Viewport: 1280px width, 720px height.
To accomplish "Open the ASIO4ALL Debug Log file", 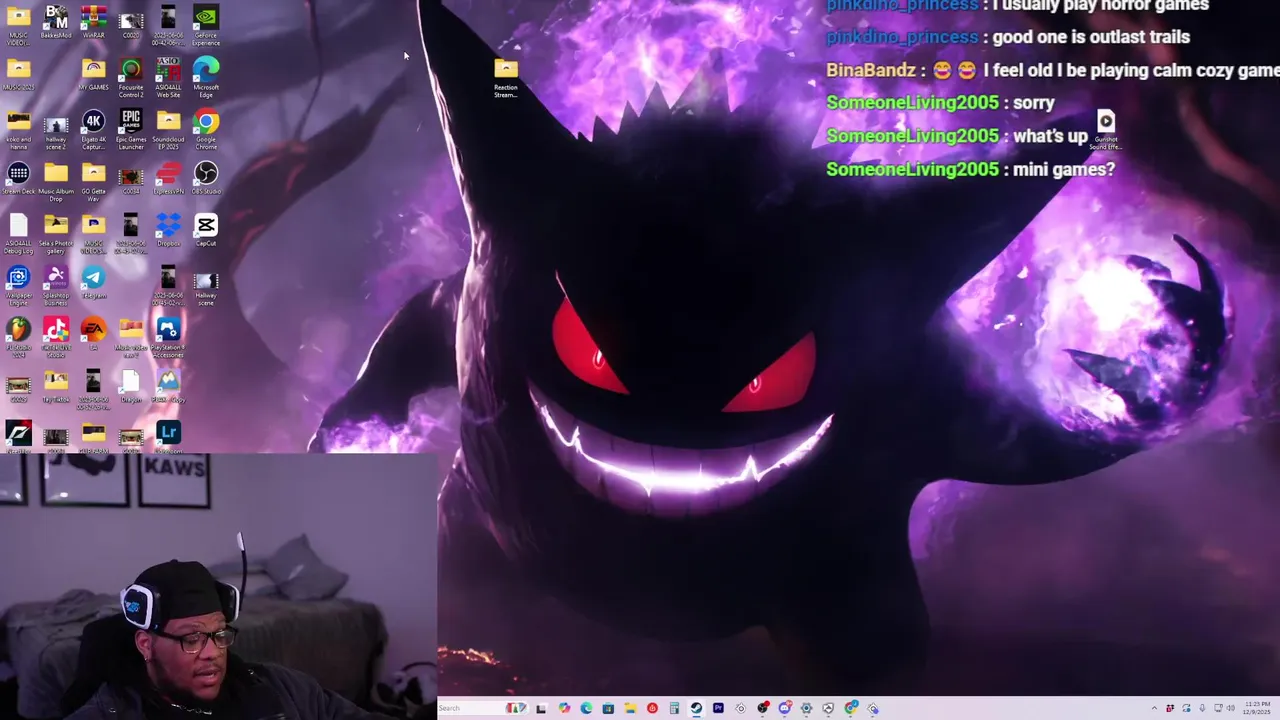I will coord(18,234).
